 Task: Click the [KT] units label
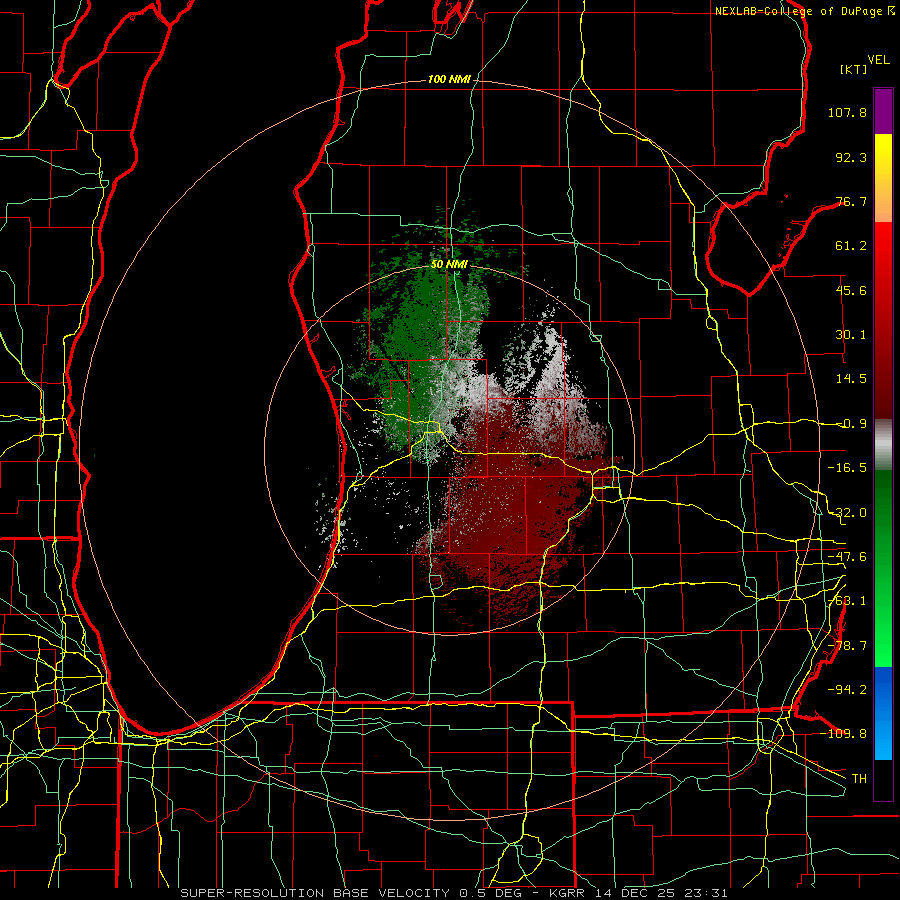(x=854, y=69)
